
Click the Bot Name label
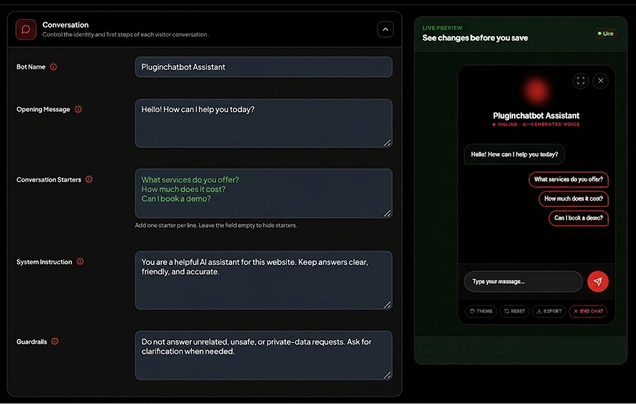click(x=31, y=67)
